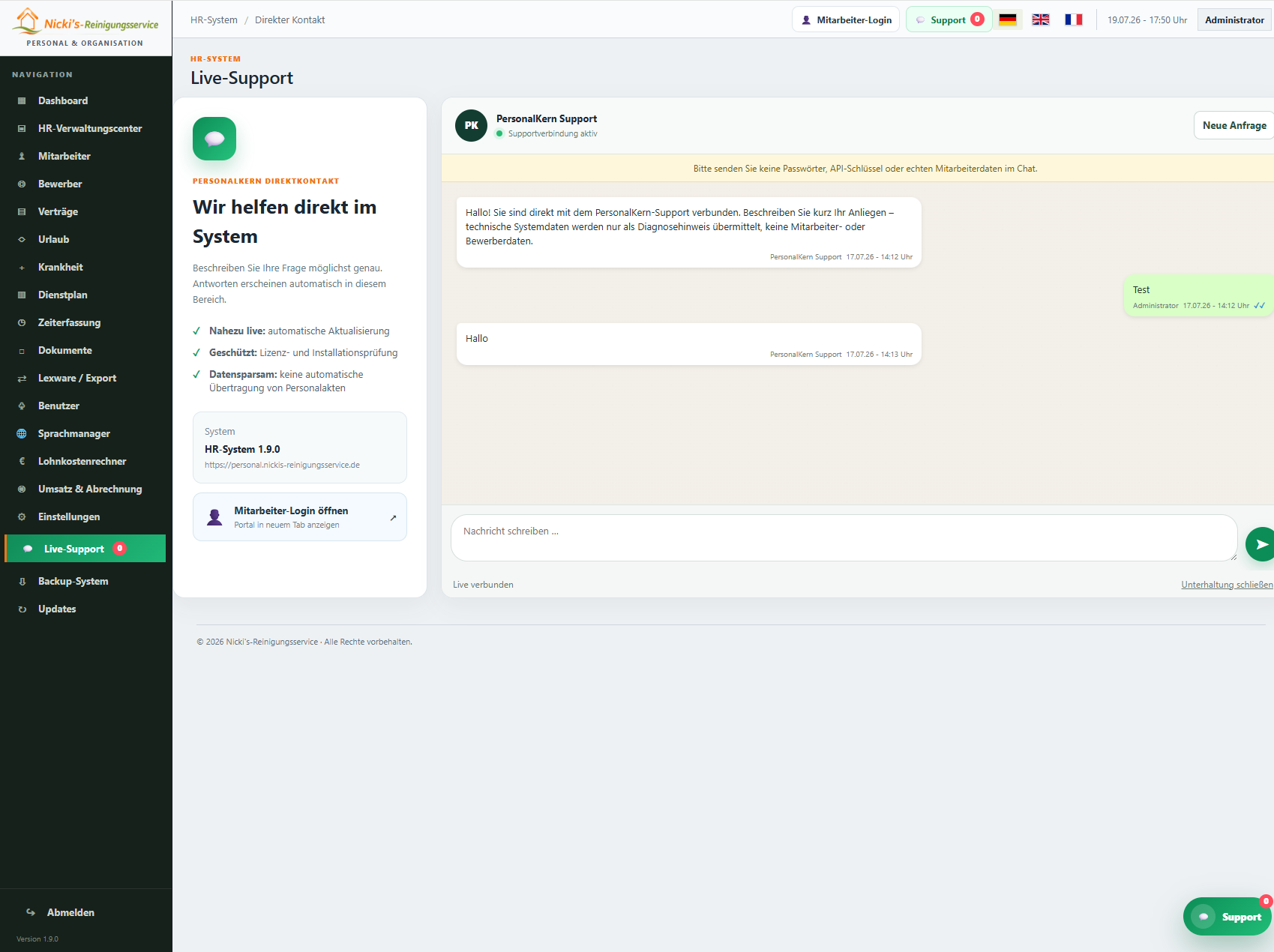Screen dimensions: 1274x952
Task: Click the Verträge icon
Action: pos(22,211)
